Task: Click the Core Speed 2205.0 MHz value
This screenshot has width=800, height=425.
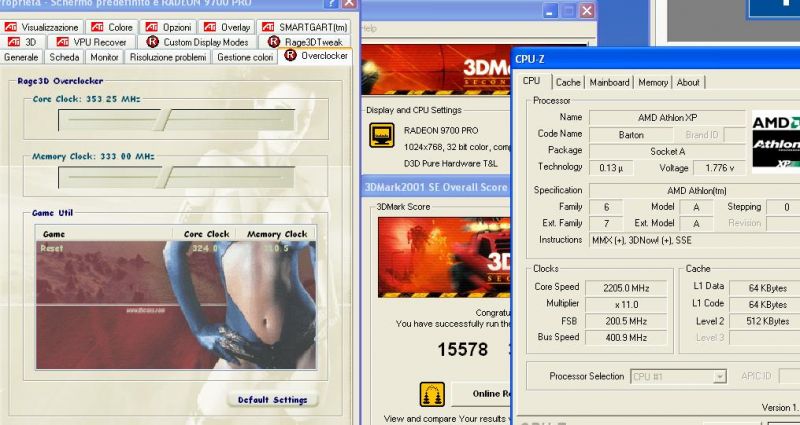Action: (626, 288)
